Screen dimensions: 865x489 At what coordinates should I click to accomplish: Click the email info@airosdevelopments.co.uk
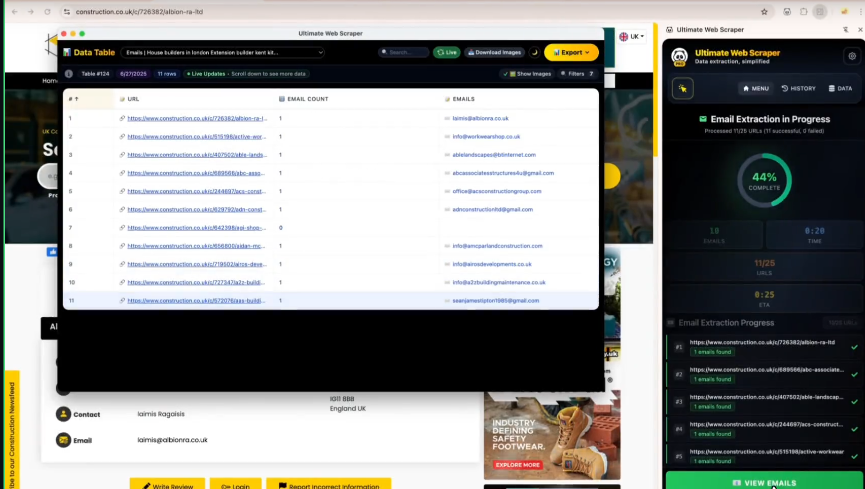point(492,264)
